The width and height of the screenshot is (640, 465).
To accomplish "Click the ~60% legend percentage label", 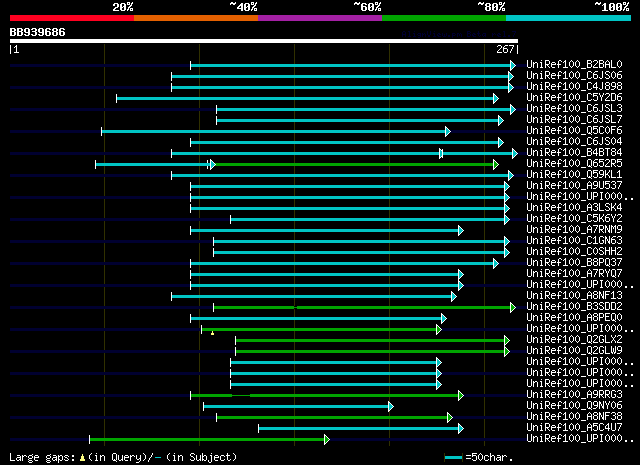I will 367,7.
